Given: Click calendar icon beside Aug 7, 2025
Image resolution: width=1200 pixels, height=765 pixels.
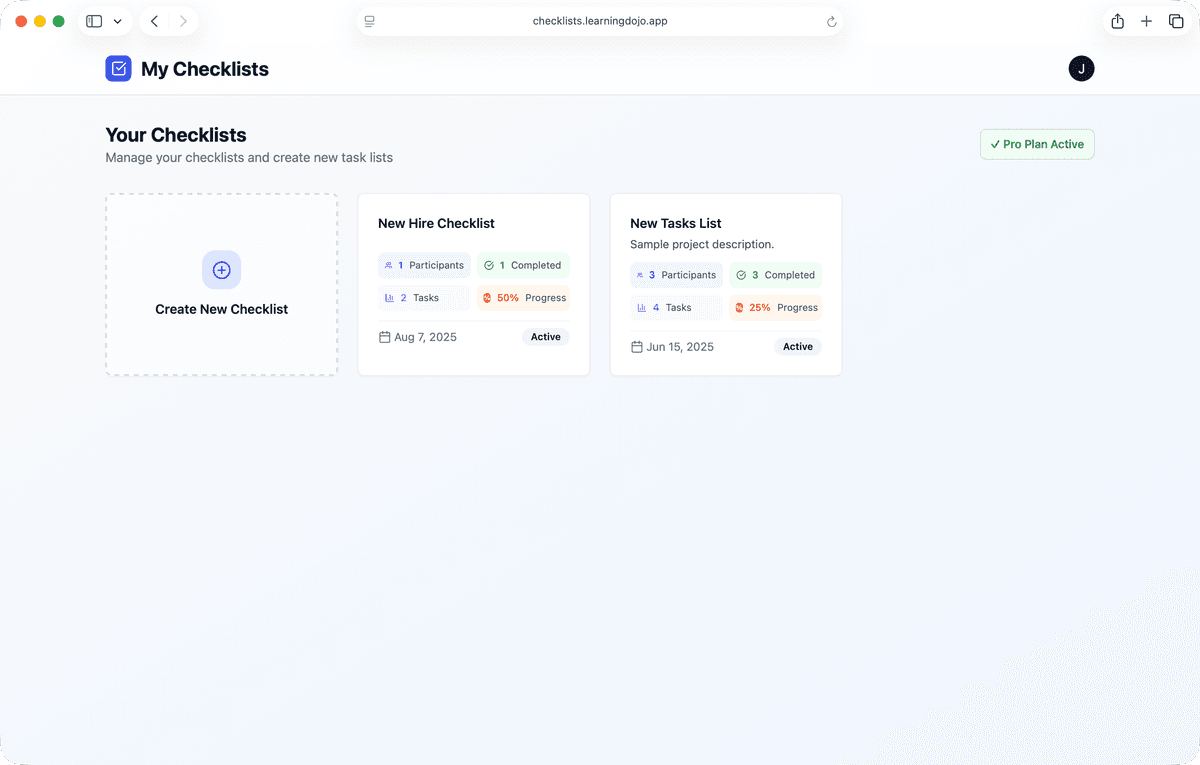Looking at the screenshot, I should coord(384,337).
